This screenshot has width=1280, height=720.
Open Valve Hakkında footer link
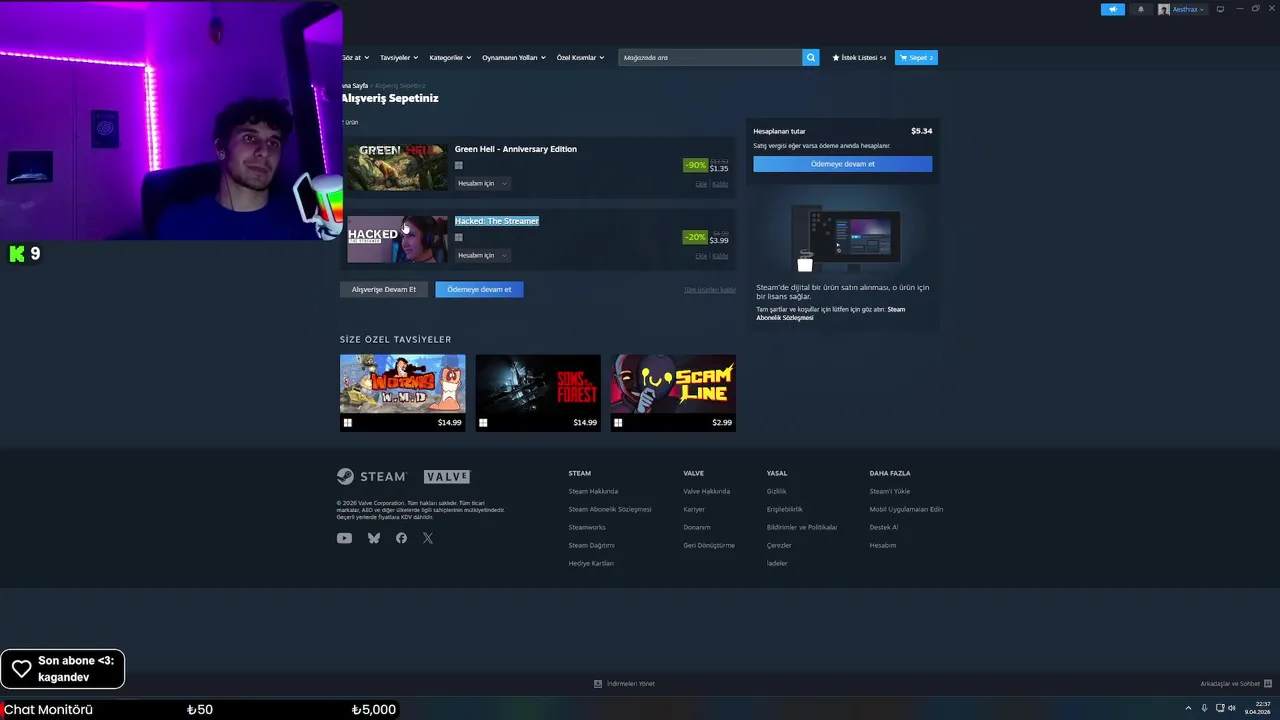coord(706,491)
